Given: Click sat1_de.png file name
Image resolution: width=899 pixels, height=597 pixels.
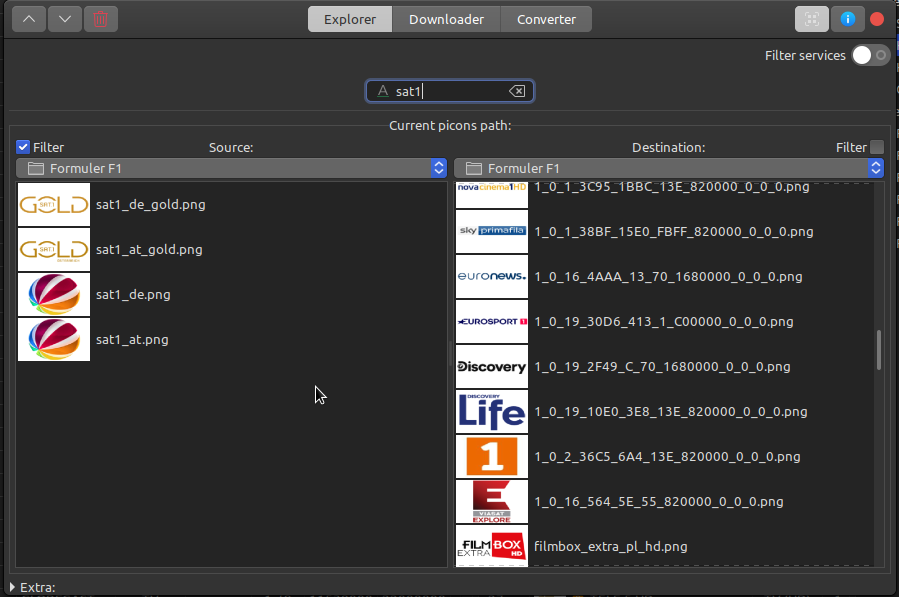Looking at the screenshot, I should [x=133, y=295].
